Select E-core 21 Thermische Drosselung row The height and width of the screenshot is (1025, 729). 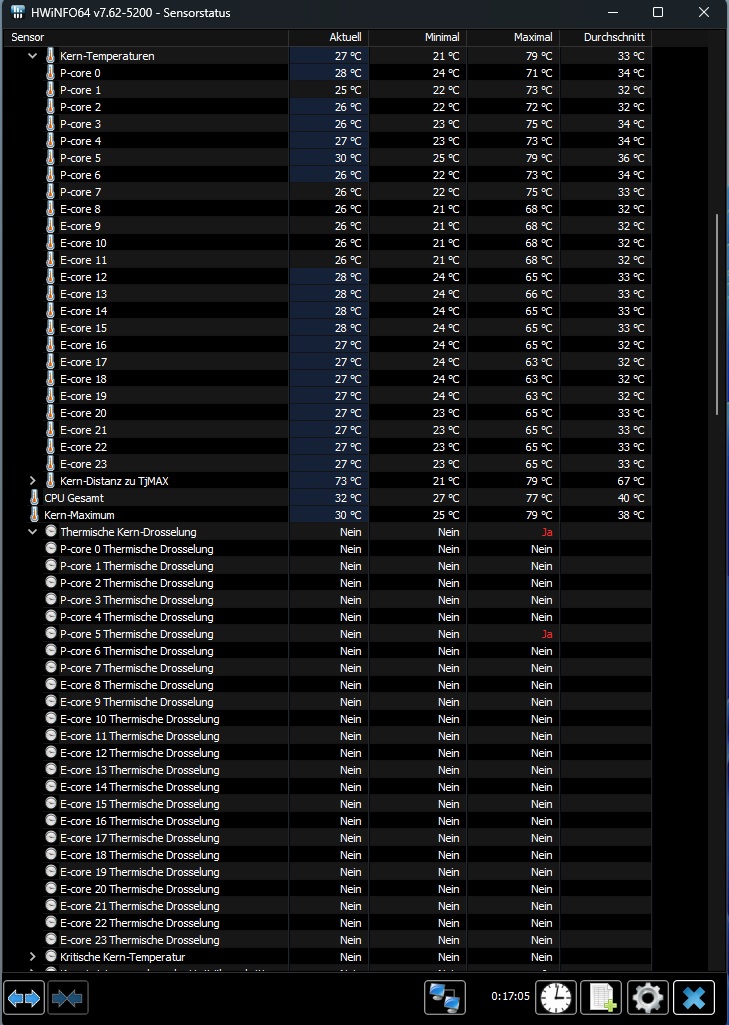[327, 905]
